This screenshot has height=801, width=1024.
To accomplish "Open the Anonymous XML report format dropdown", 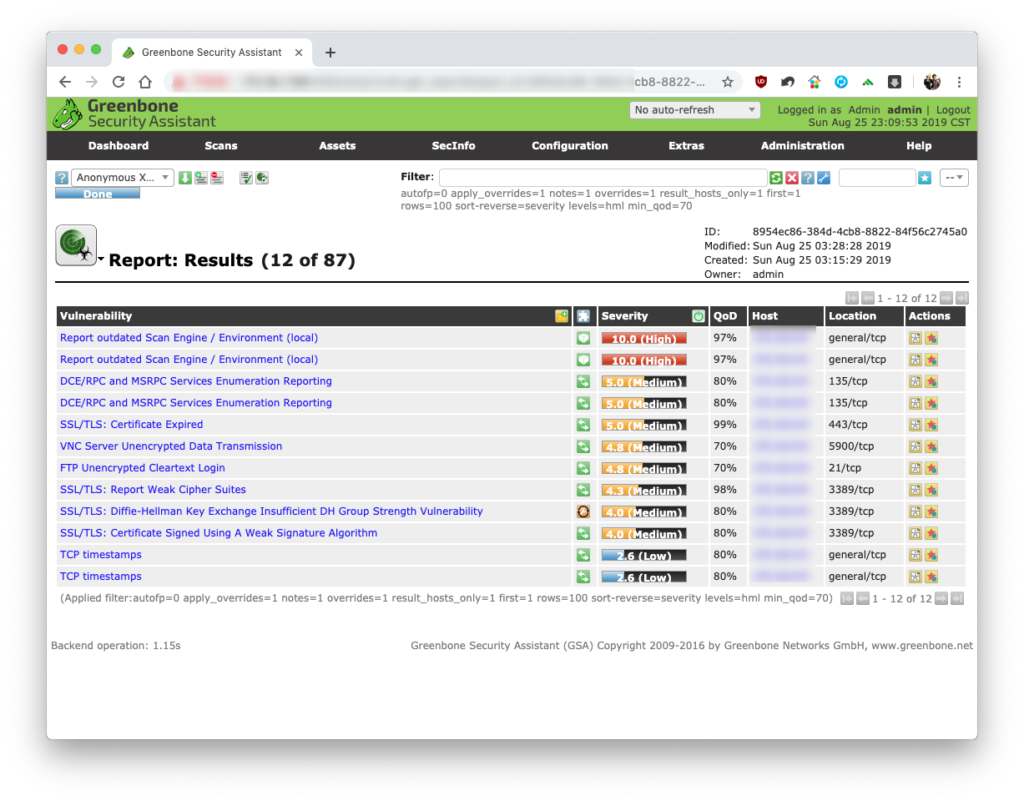I will tap(122, 178).
